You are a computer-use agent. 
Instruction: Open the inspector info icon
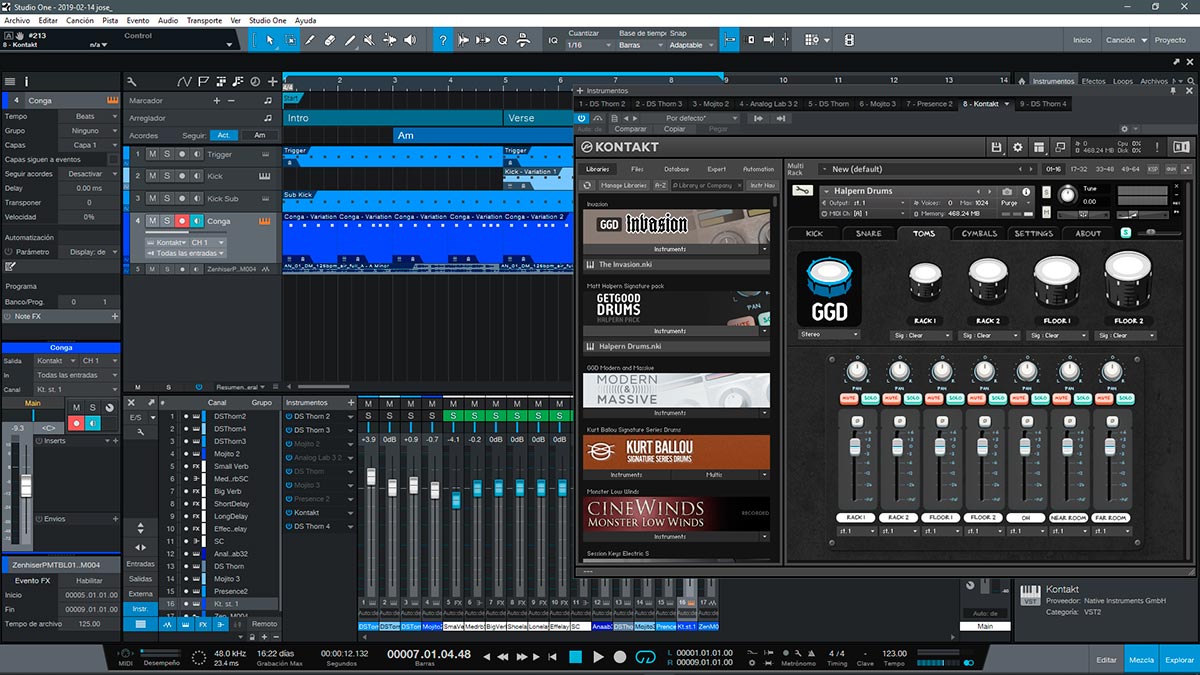tap(27, 81)
